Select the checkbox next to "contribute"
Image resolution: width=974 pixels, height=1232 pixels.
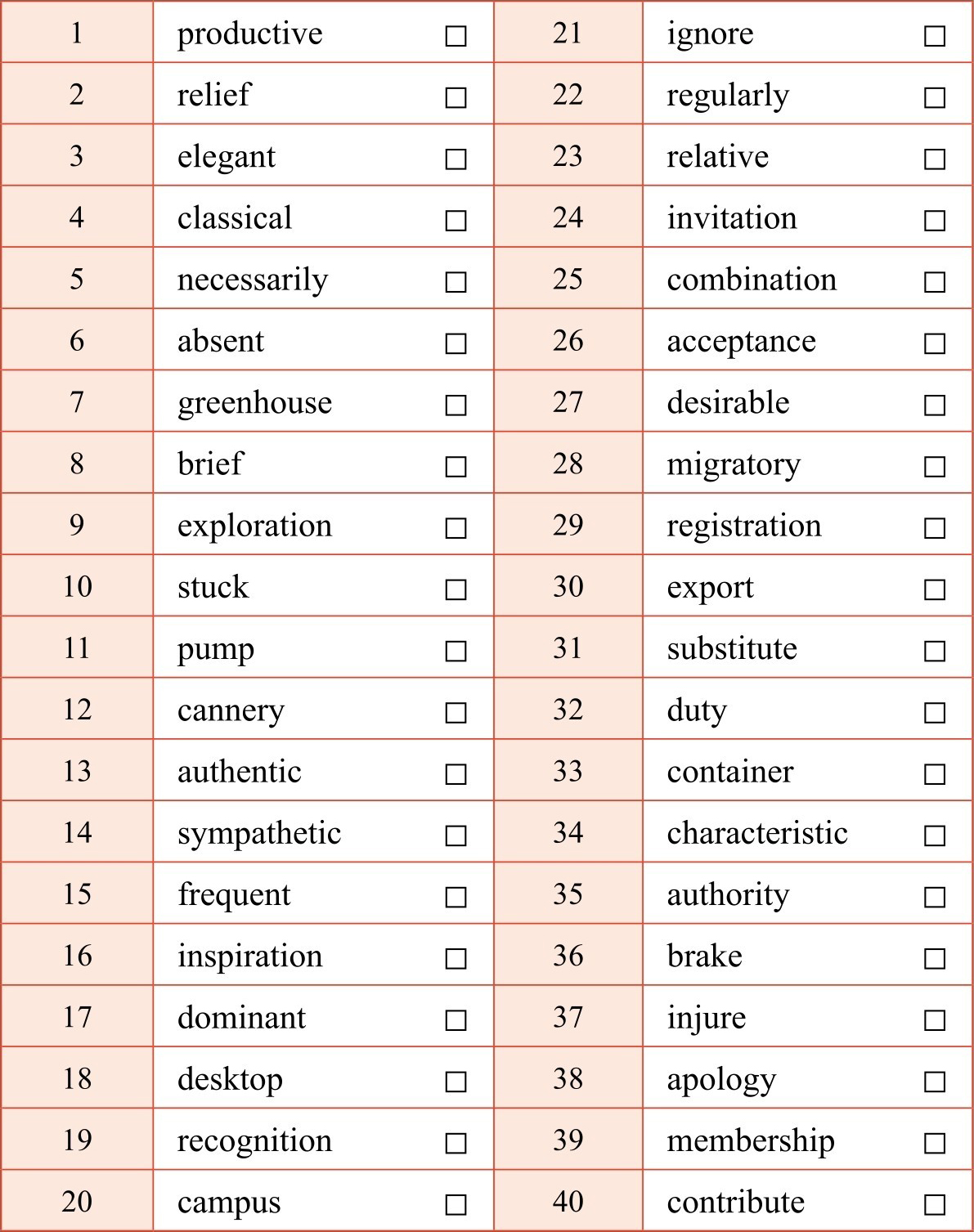[x=935, y=1204]
